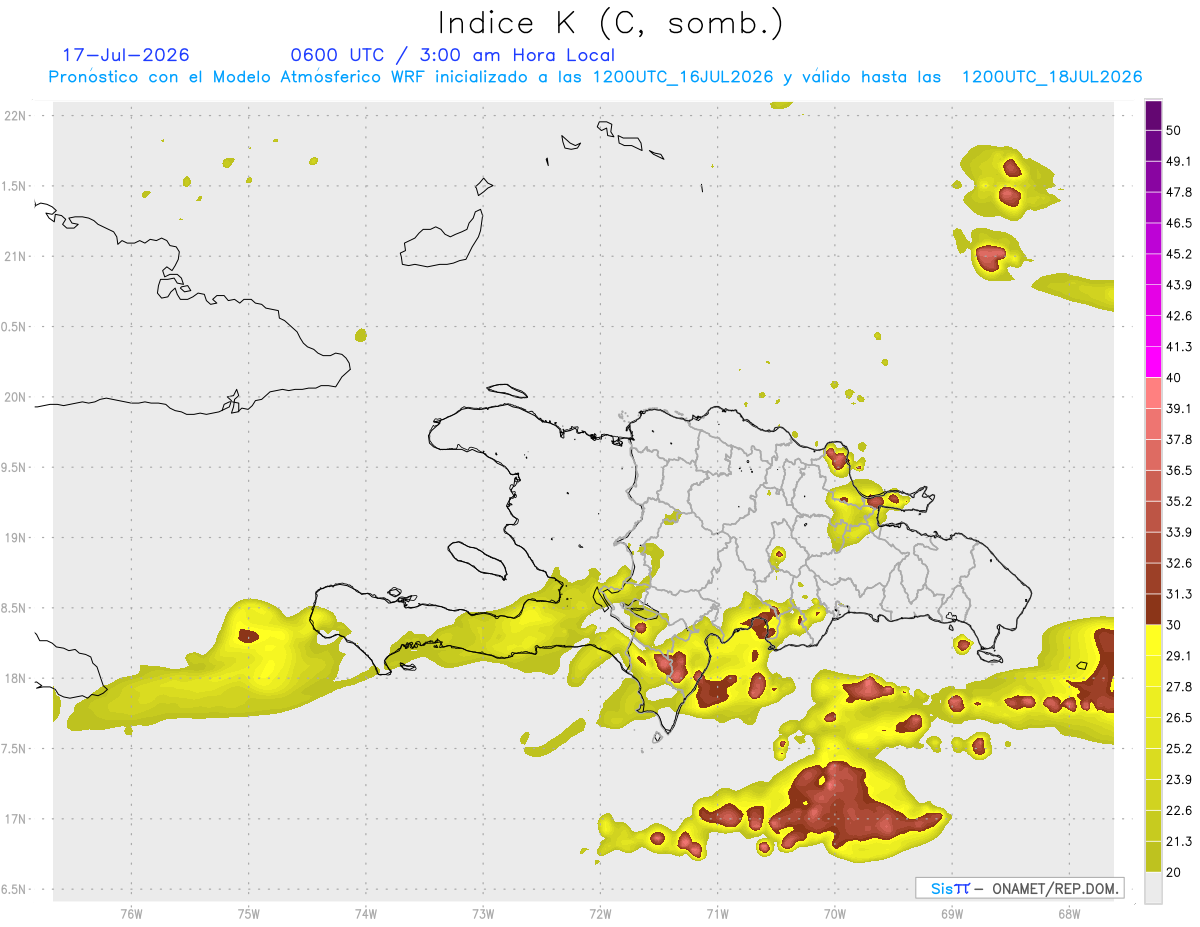
Task: Select the '9.5N' axis label
Action: (x=16, y=468)
